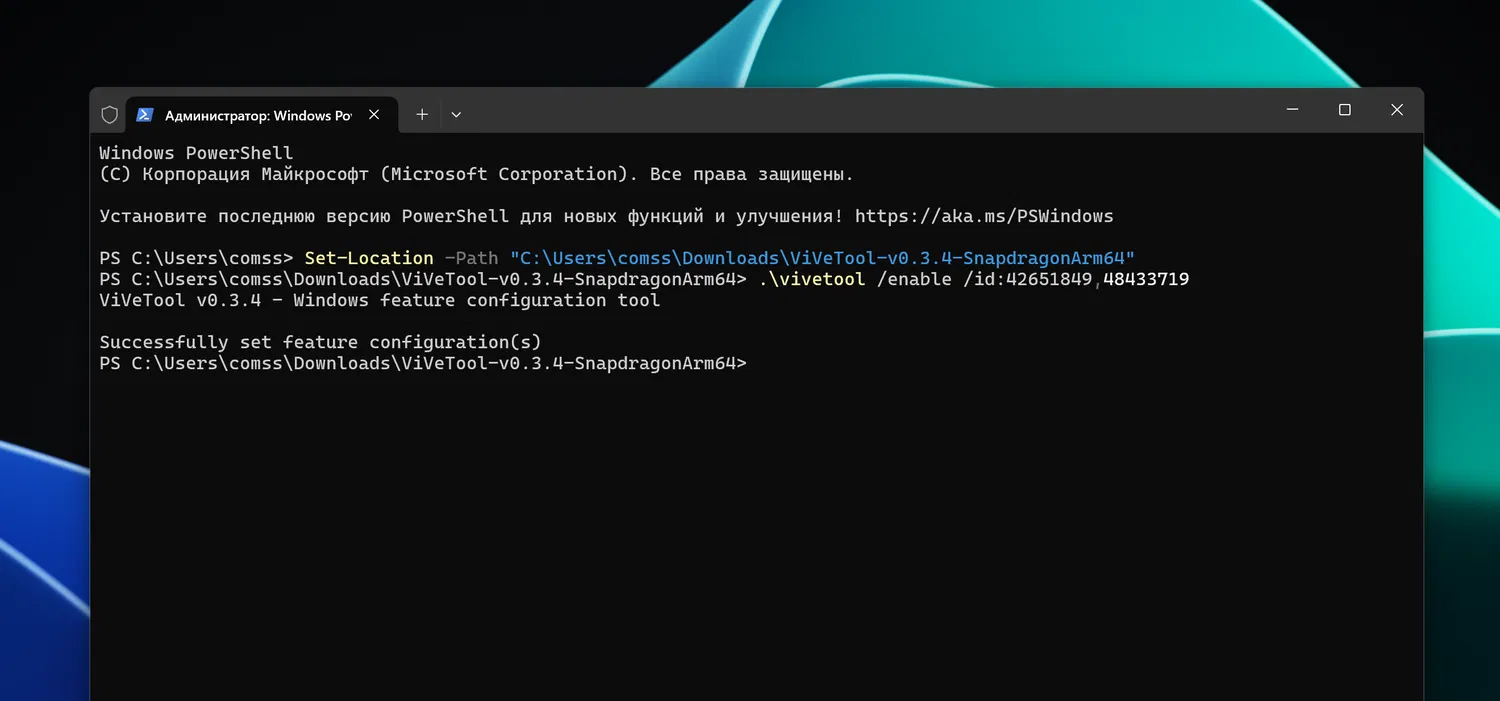Click the /id:42651849 argument
Viewport: 1500px width, 701px height.
tap(1028, 279)
